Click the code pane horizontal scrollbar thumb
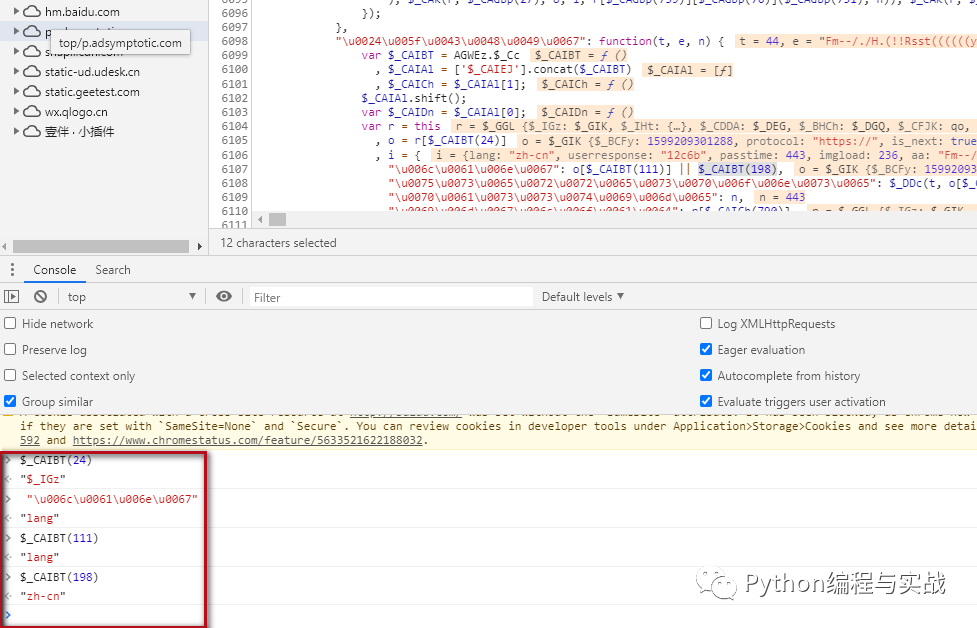This screenshot has height=628, width=977. [277, 219]
